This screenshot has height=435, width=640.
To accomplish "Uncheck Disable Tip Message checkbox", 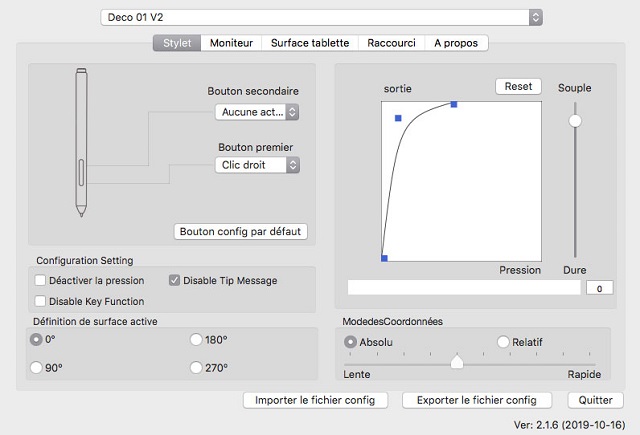I will pos(174,280).
